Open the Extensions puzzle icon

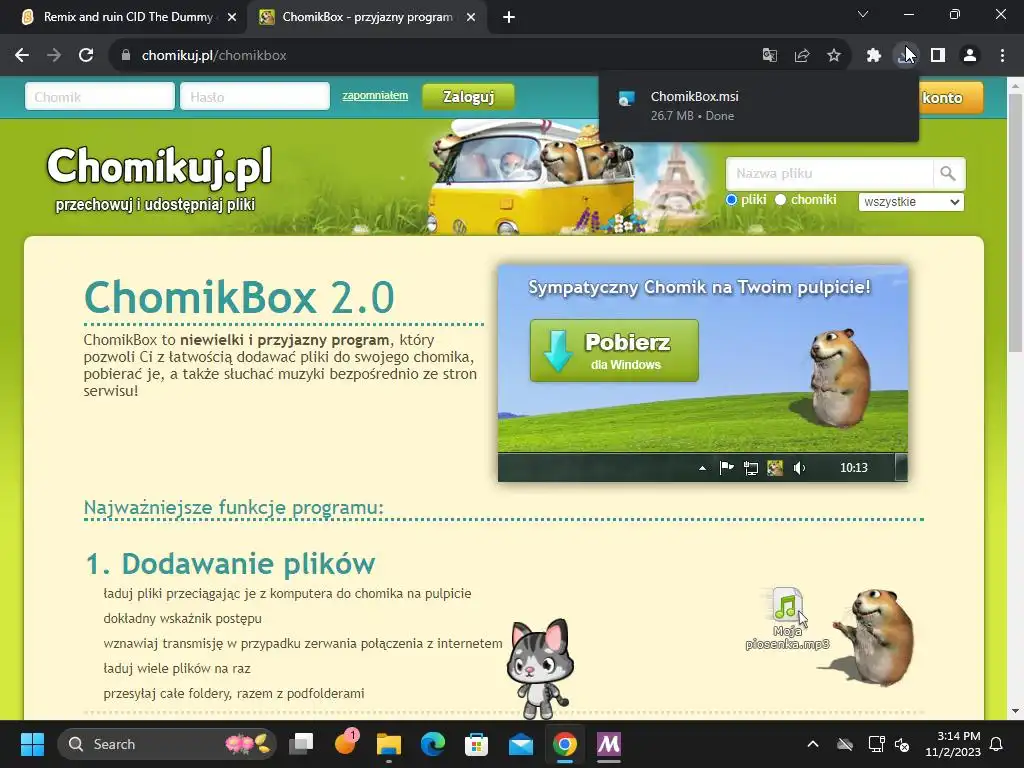coord(874,56)
